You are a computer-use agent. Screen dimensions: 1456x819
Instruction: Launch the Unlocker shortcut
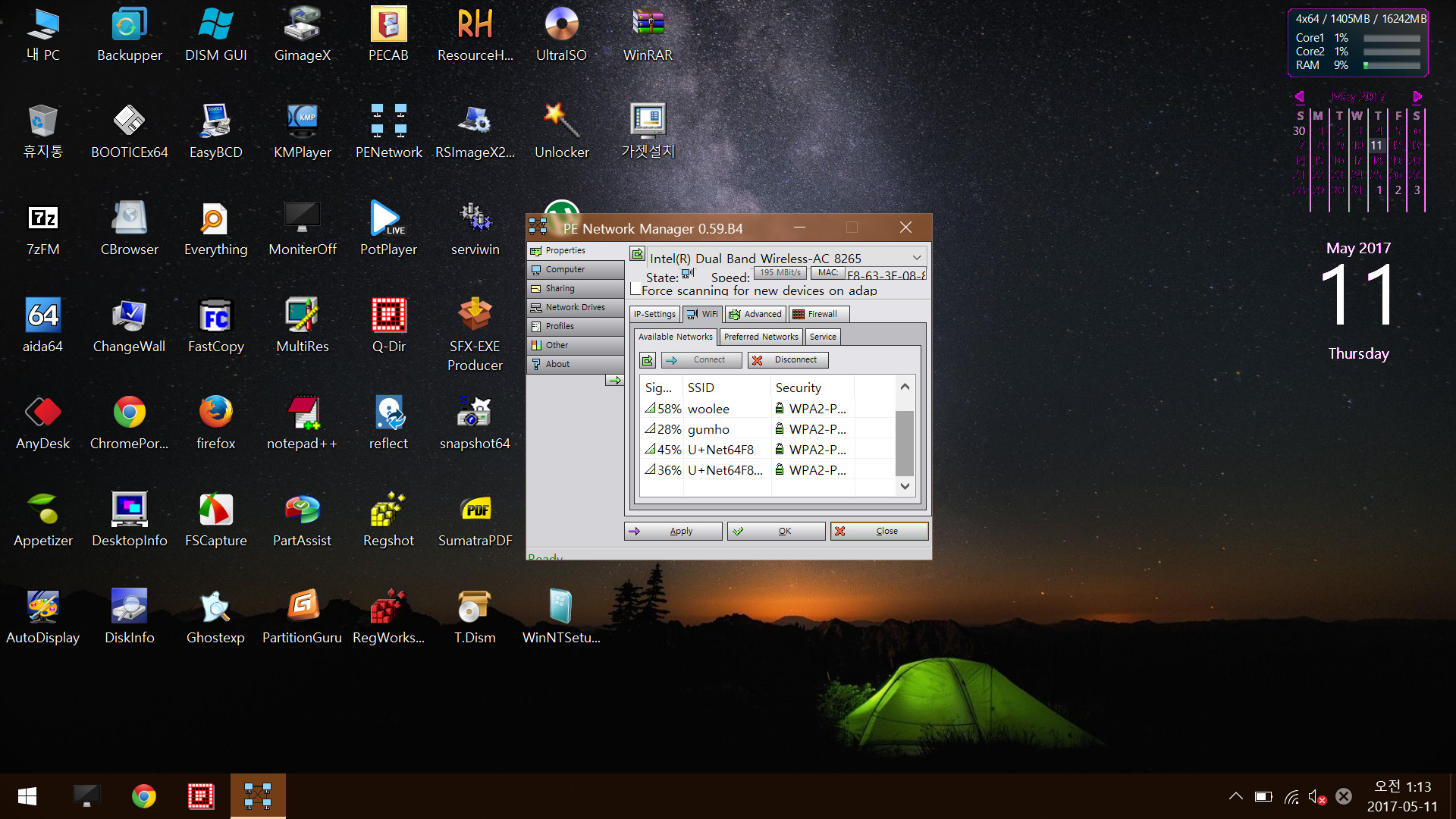(x=561, y=132)
